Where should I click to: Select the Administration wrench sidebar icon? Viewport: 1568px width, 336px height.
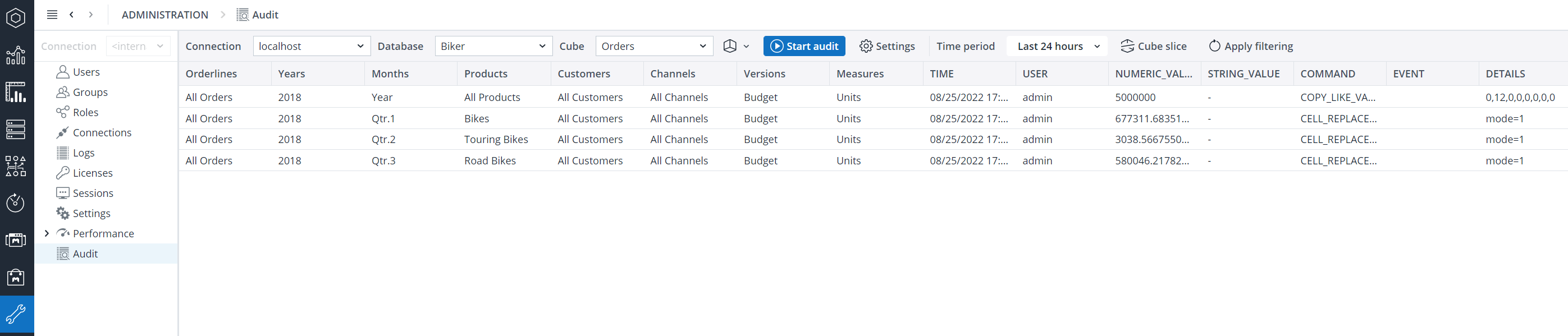(x=16, y=314)
